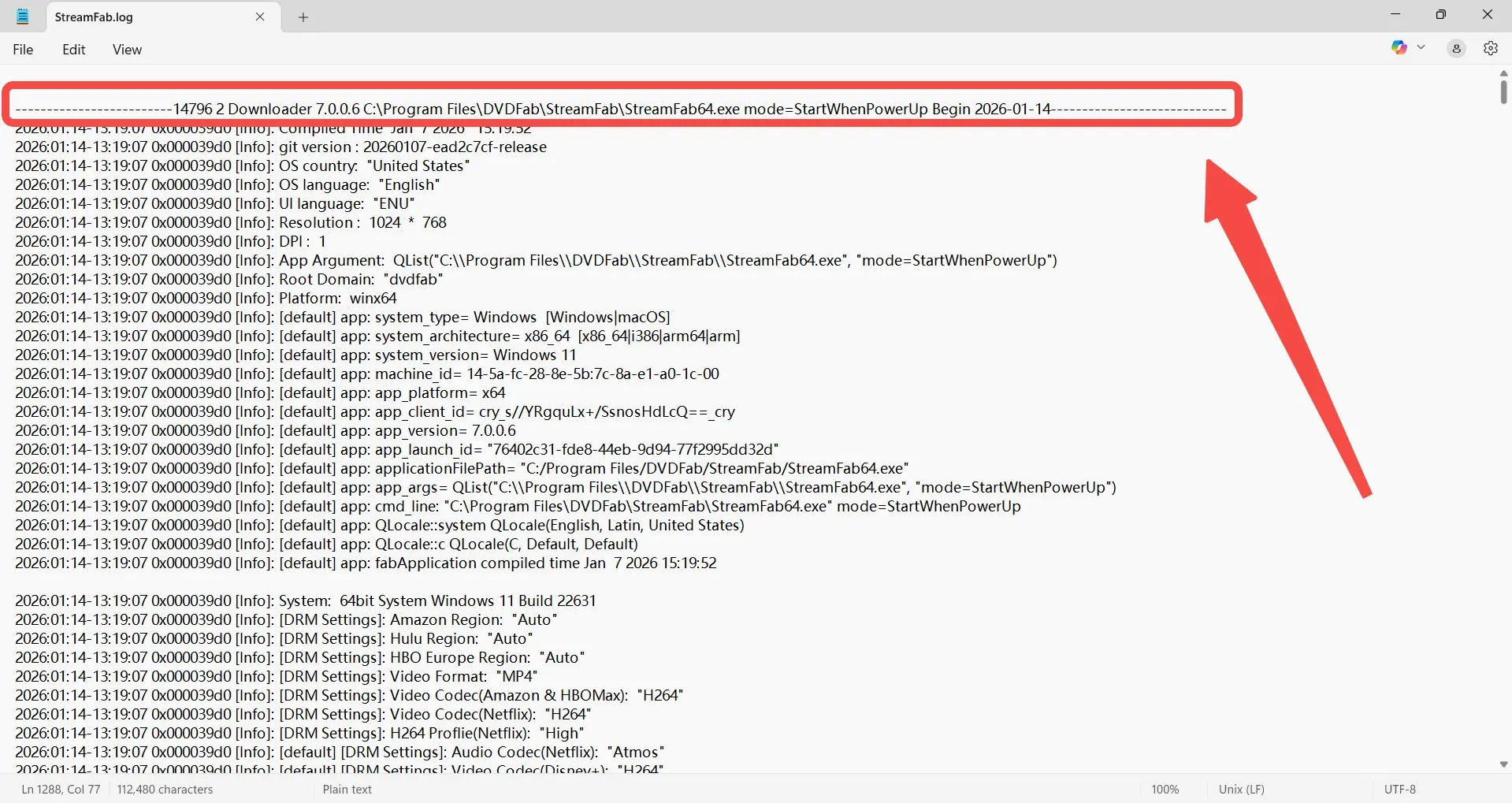Click the Downloader 7.0.0.6 header line

(621, 110)
